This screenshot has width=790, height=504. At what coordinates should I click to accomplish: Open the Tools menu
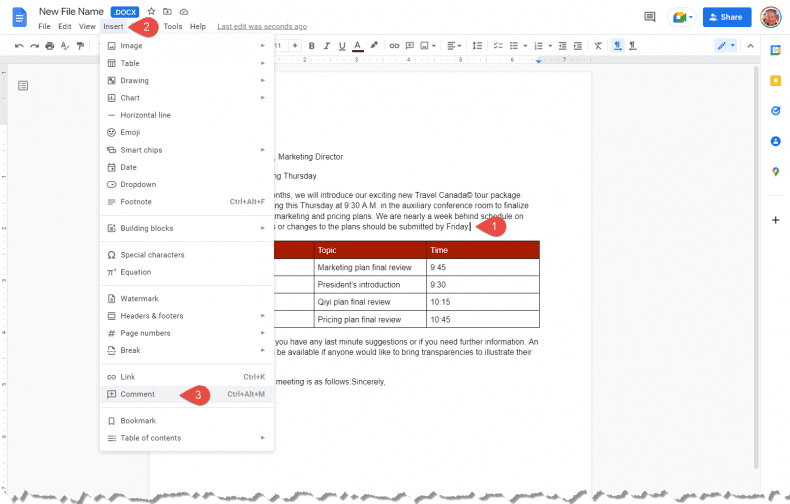173,26
